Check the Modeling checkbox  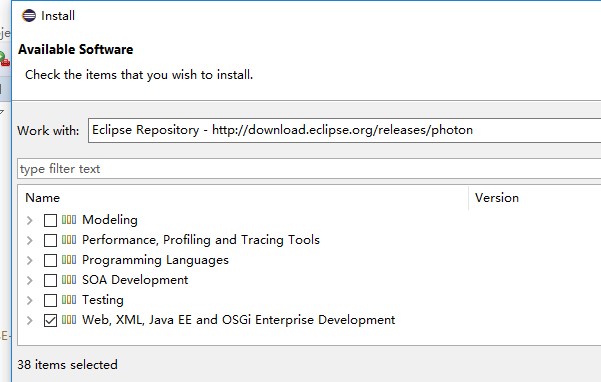point(50,220)
